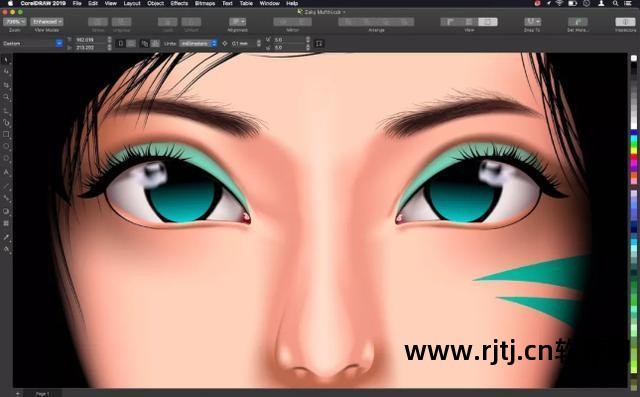Select the Text tool (letter A)
Image resolution: width=640 pixels, height=397 pixels.
(x=6, y=172)
